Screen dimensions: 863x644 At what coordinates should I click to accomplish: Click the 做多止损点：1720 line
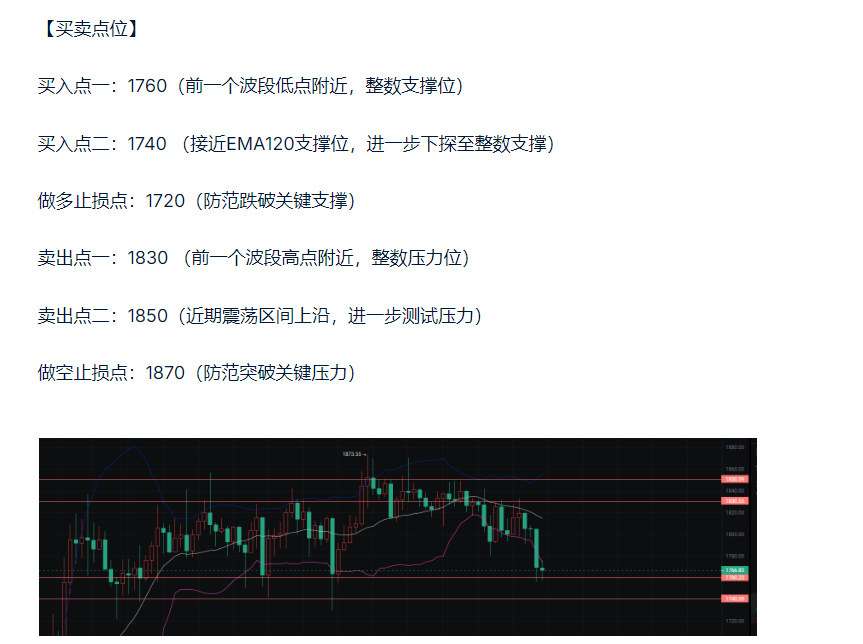196,201
